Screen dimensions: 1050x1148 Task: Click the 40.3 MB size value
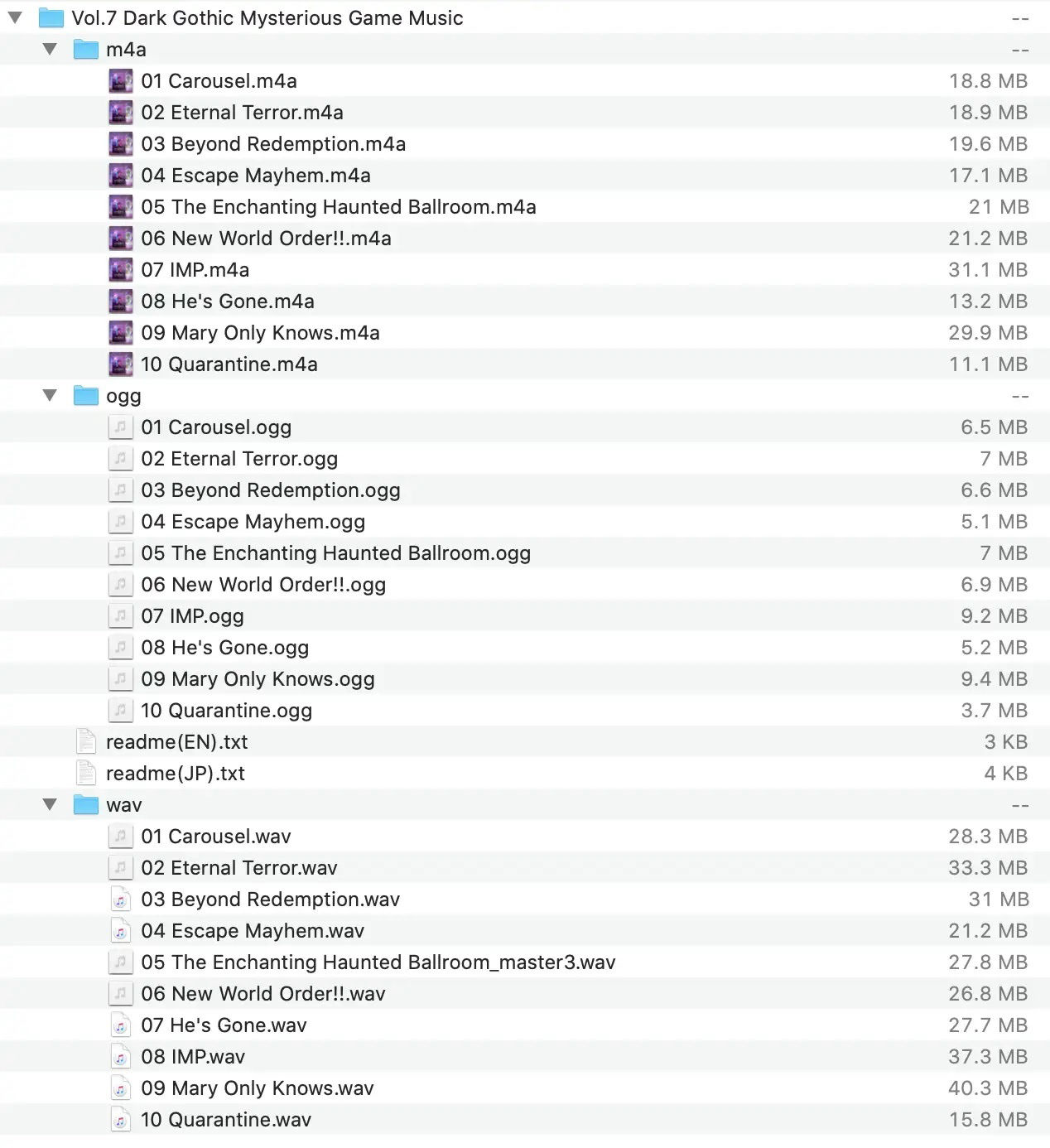(987, 1088)
